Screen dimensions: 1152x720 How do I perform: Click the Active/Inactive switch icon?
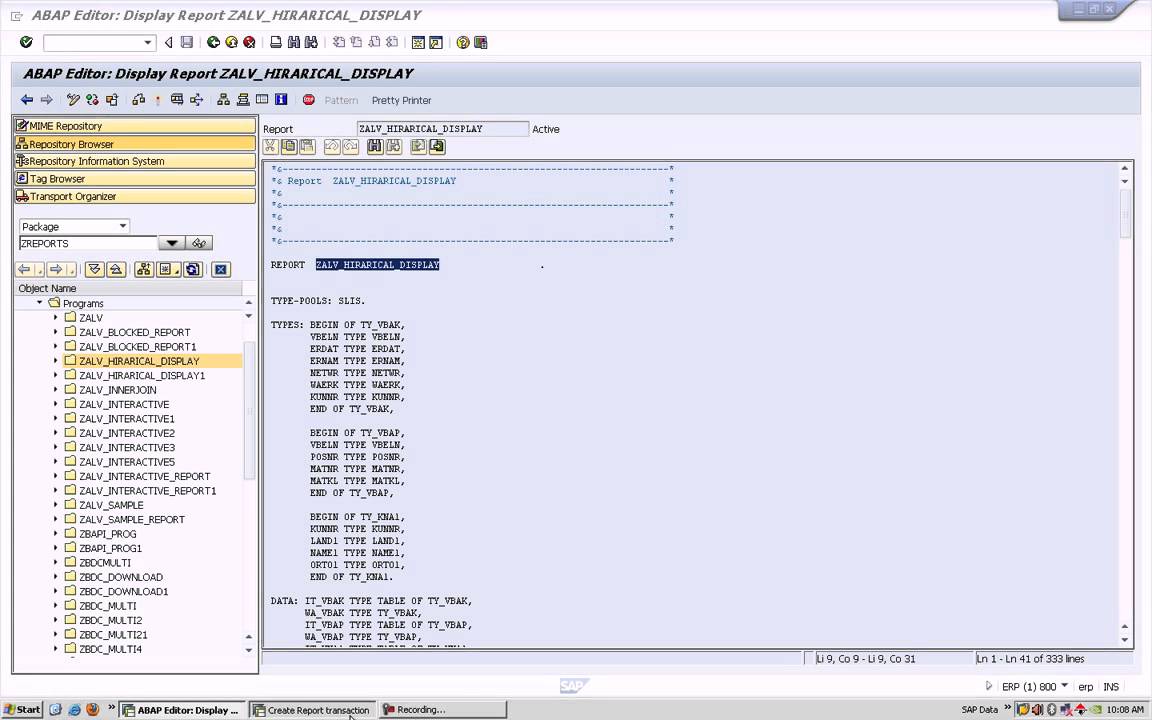point(93,99)
